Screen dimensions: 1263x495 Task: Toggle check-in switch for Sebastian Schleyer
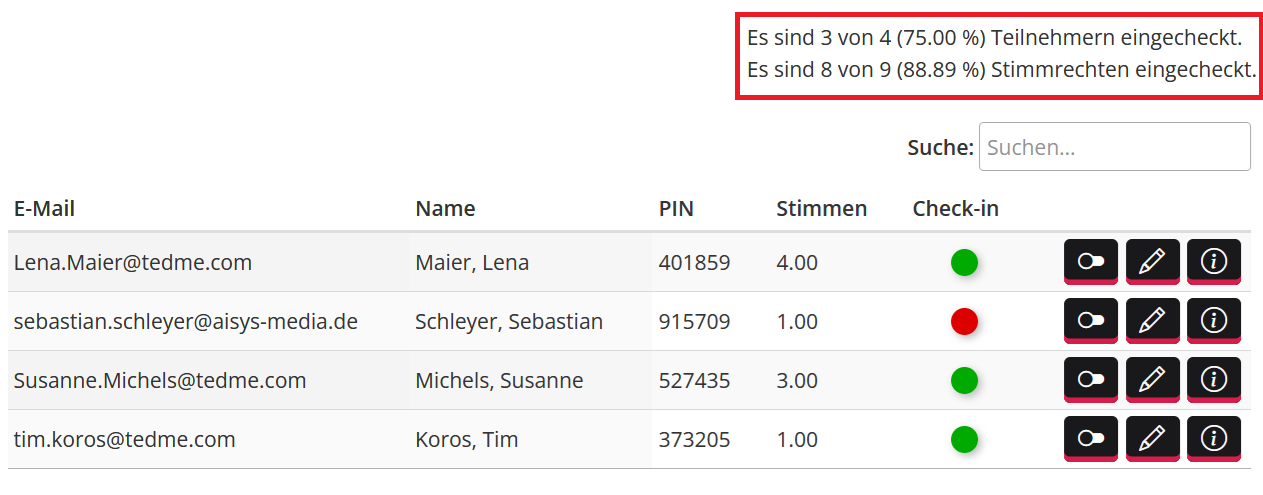[x=1090, y=321]
